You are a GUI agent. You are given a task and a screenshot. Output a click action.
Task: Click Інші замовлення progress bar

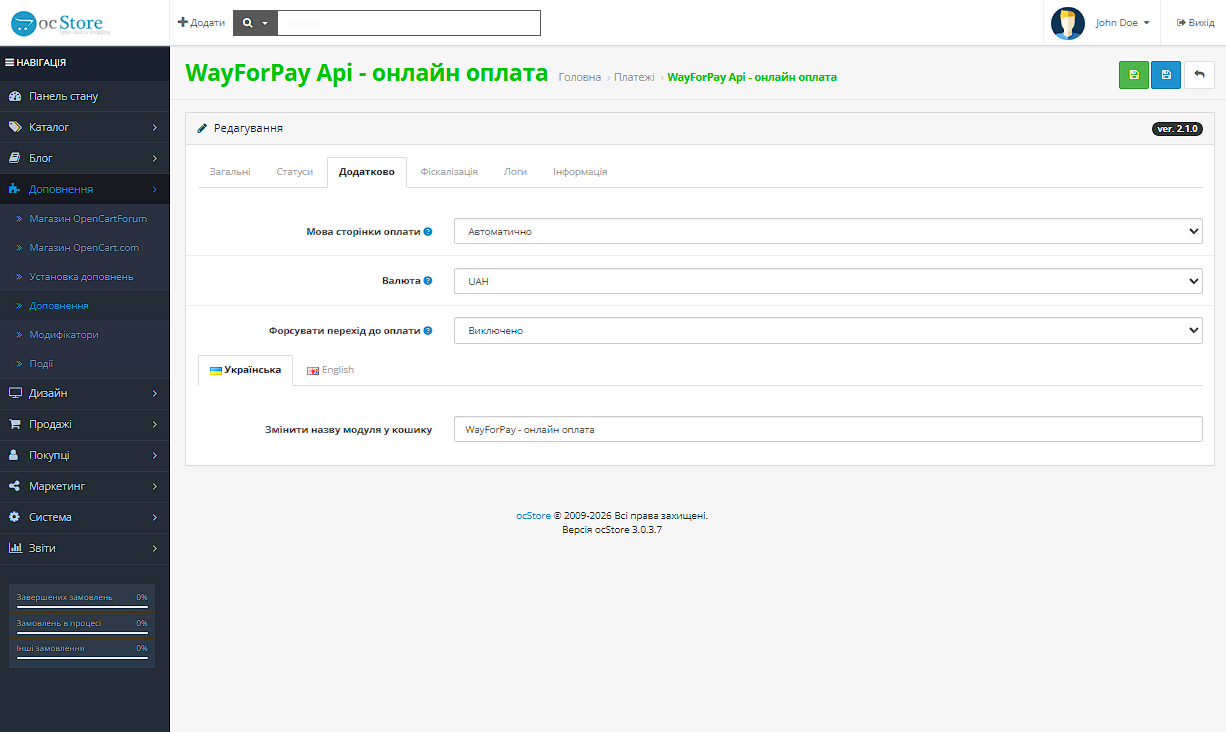click(82, 657)
